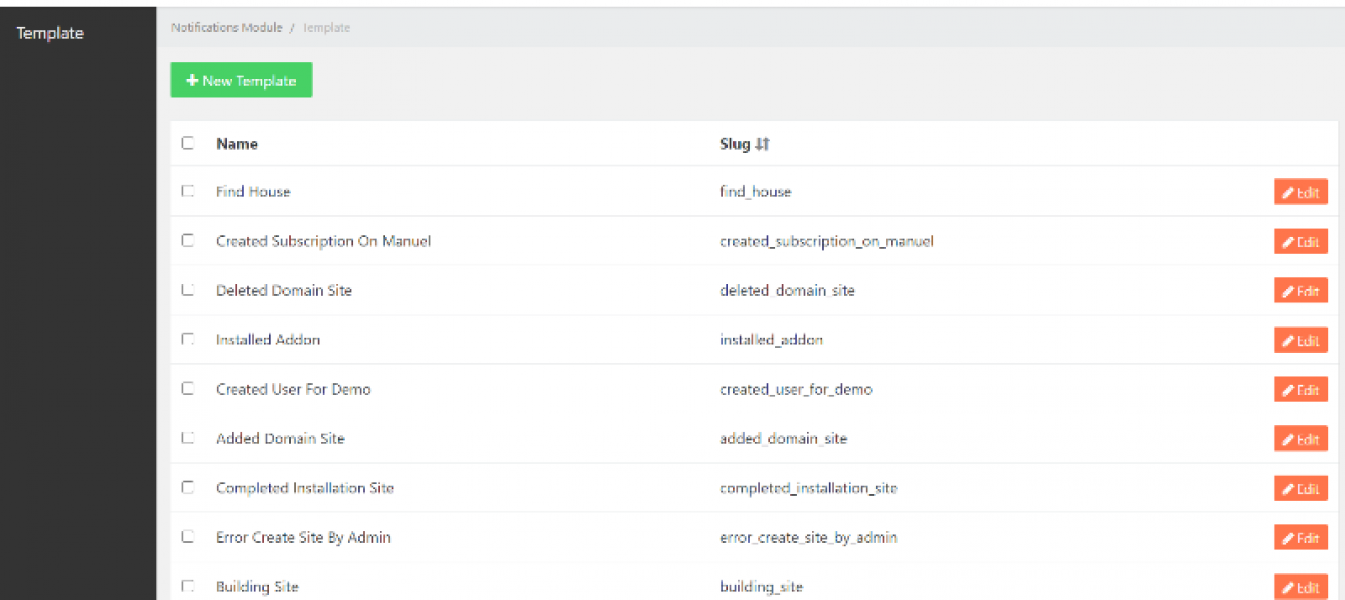This screenshot has height=600, width=1345.
Task: Click the Template breadcrumb item
Action: [x=326, y=28]
